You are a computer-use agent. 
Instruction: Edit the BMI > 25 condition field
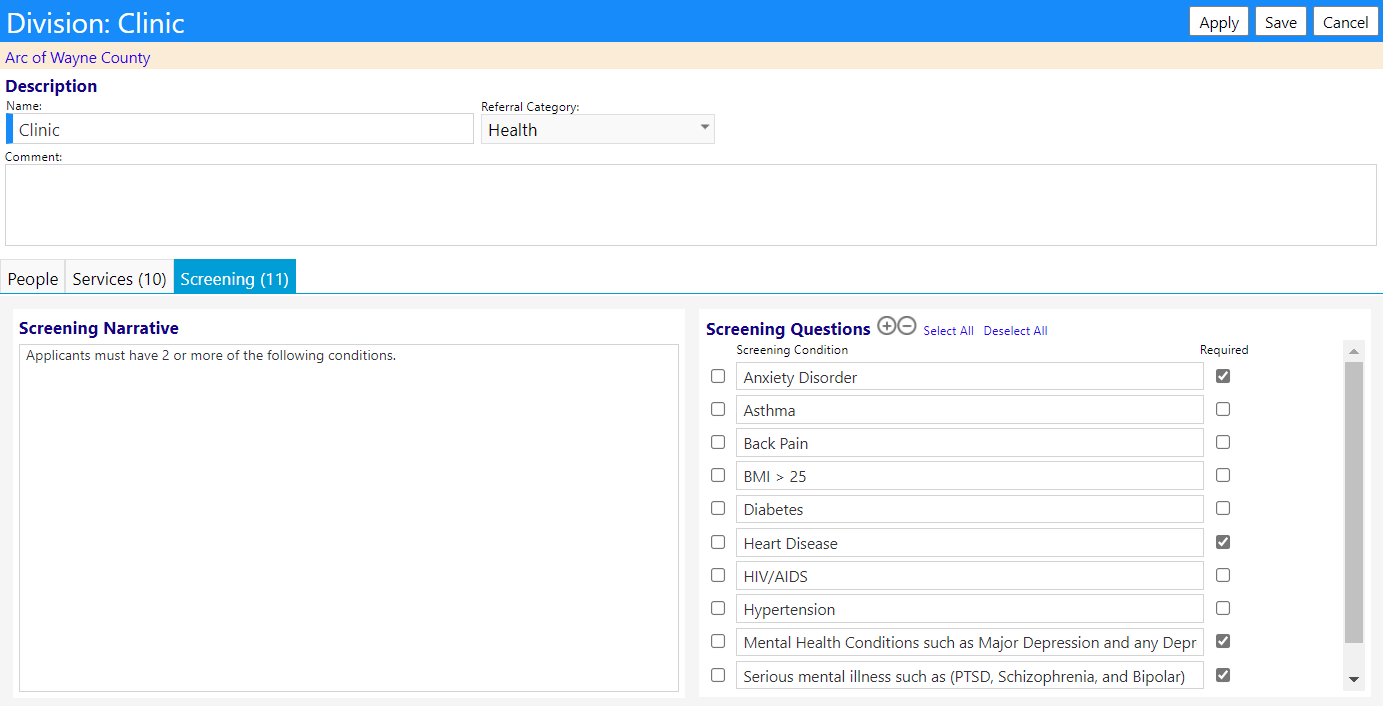[970, 476]
